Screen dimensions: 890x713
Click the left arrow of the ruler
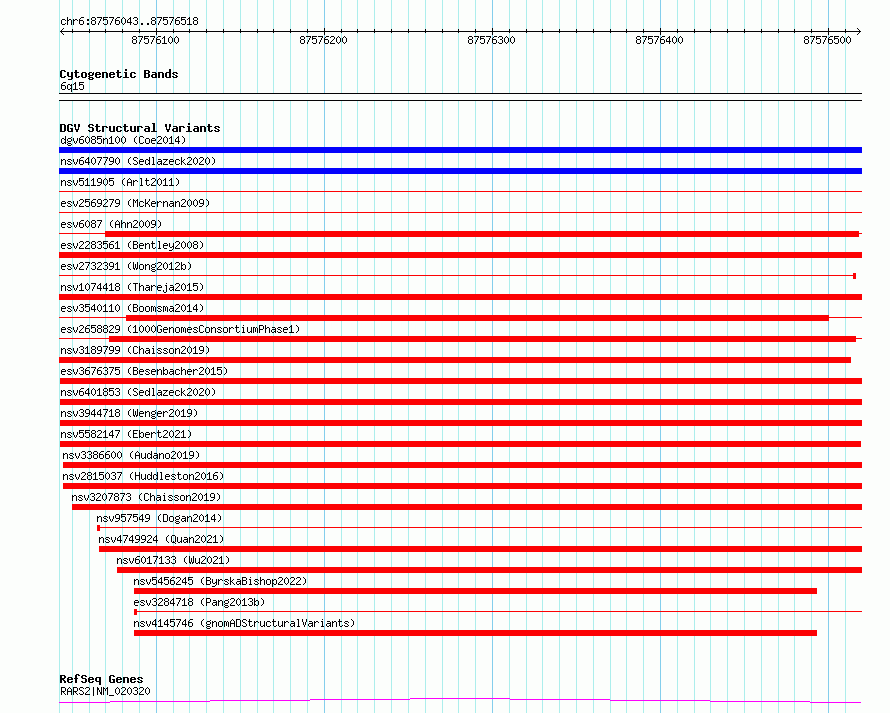[x=62, y=32]
